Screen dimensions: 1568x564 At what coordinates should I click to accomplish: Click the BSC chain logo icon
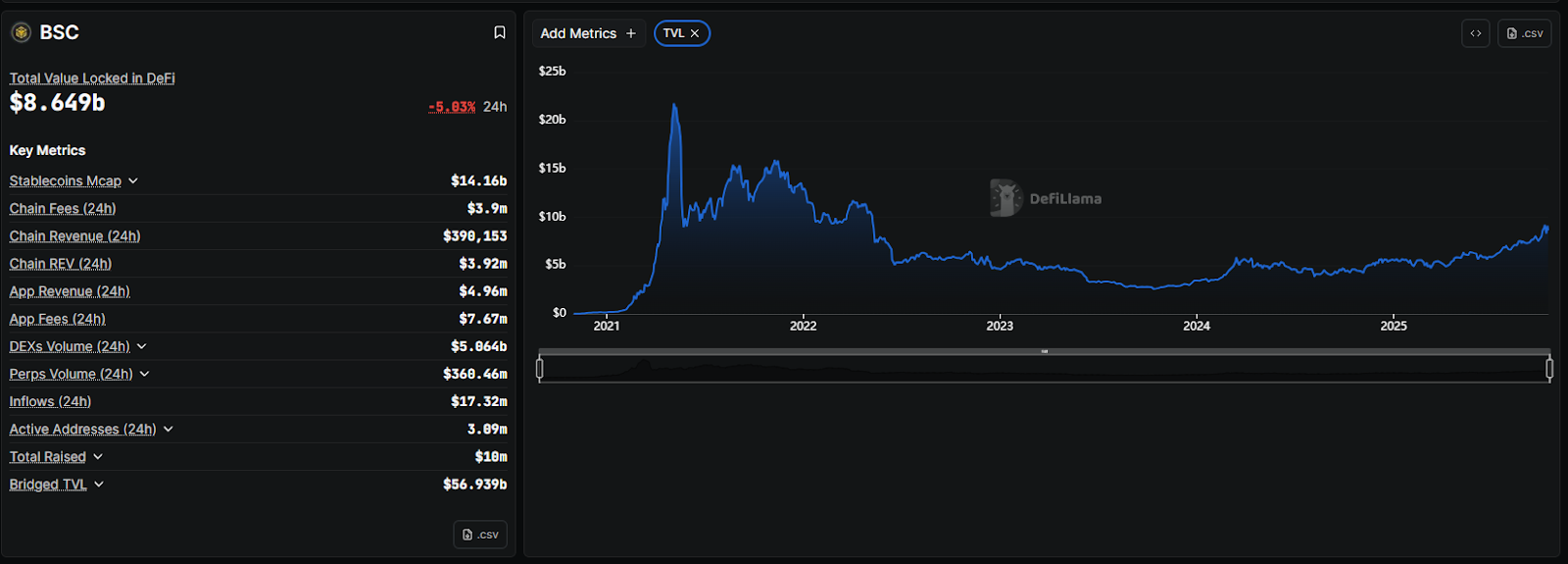22,32
